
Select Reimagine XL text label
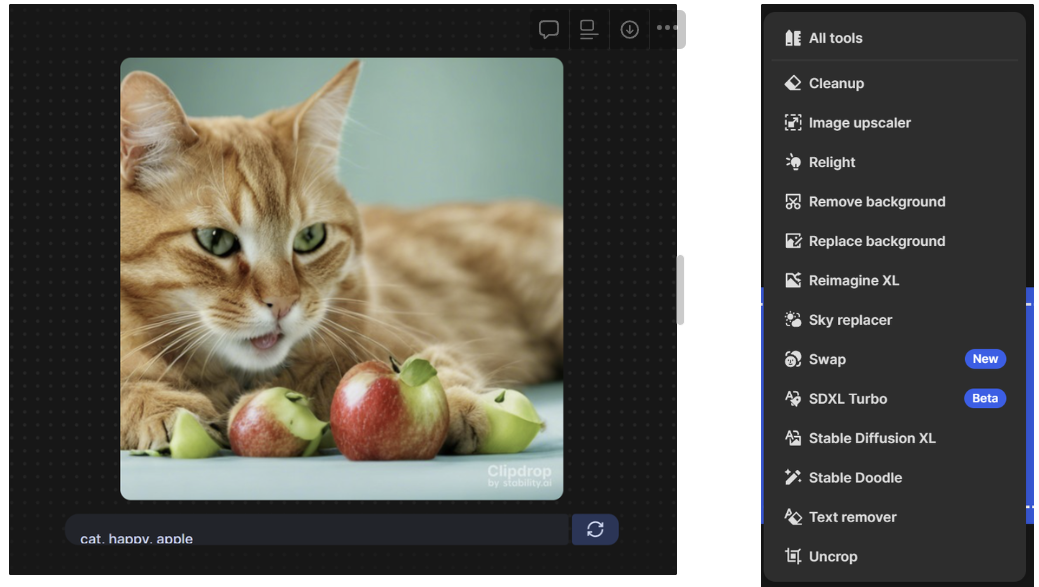coord(853,280)
